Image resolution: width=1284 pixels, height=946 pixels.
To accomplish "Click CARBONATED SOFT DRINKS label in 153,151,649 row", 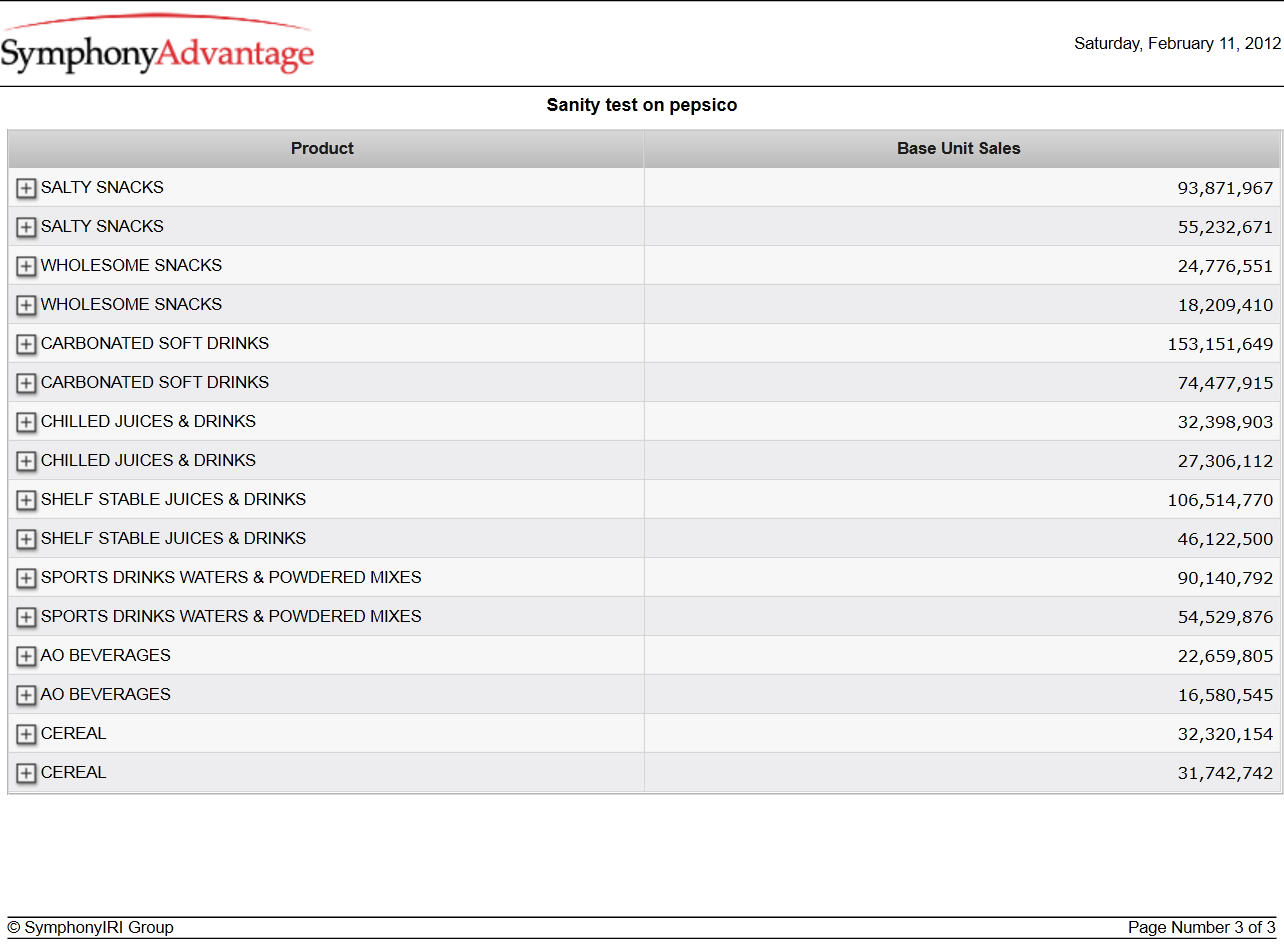I will pos(155,343).
